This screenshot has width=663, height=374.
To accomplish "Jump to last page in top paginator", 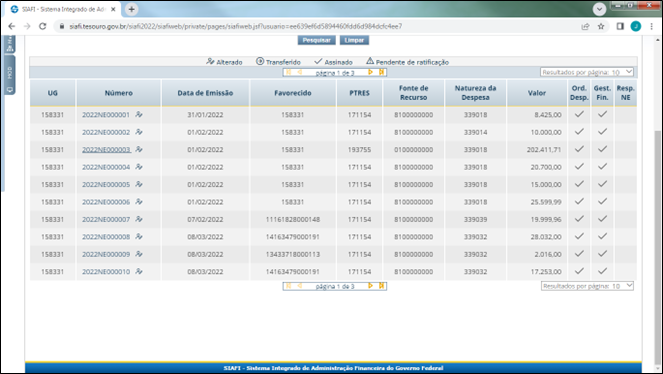I will click(381, 72).
